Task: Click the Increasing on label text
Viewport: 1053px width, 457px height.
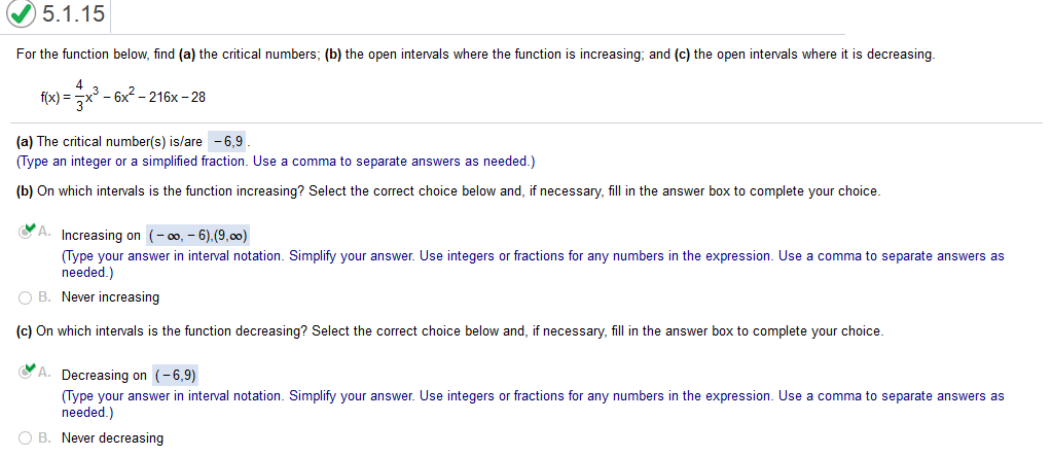Action: [101, 236]
